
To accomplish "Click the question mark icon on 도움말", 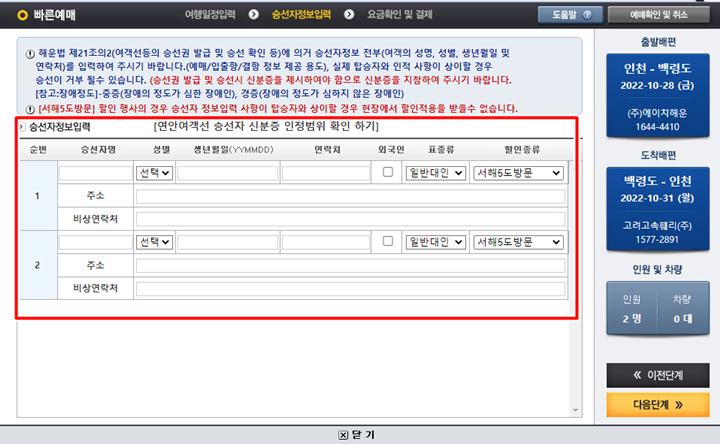I will coord(587,15).
